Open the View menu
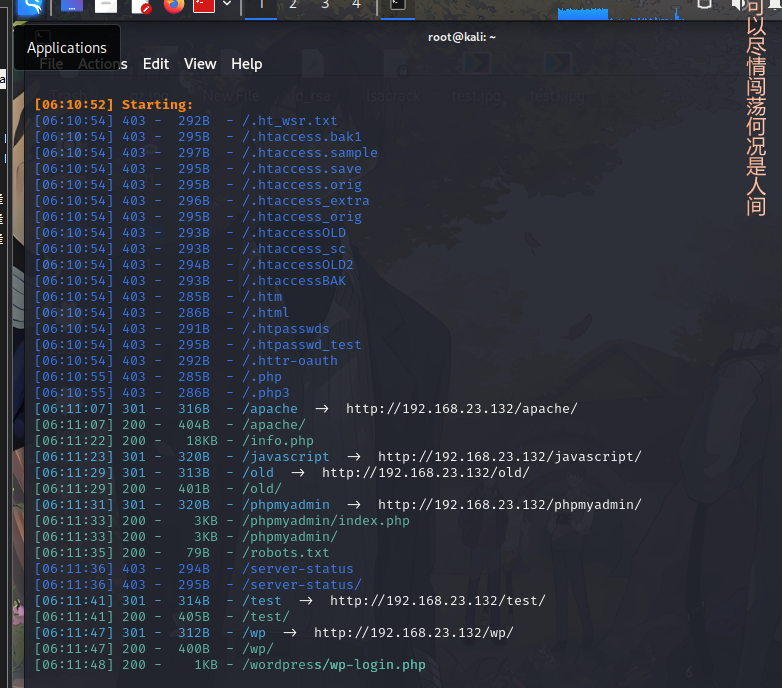This screenshot has height=688, width=782. tap(200, 63)
